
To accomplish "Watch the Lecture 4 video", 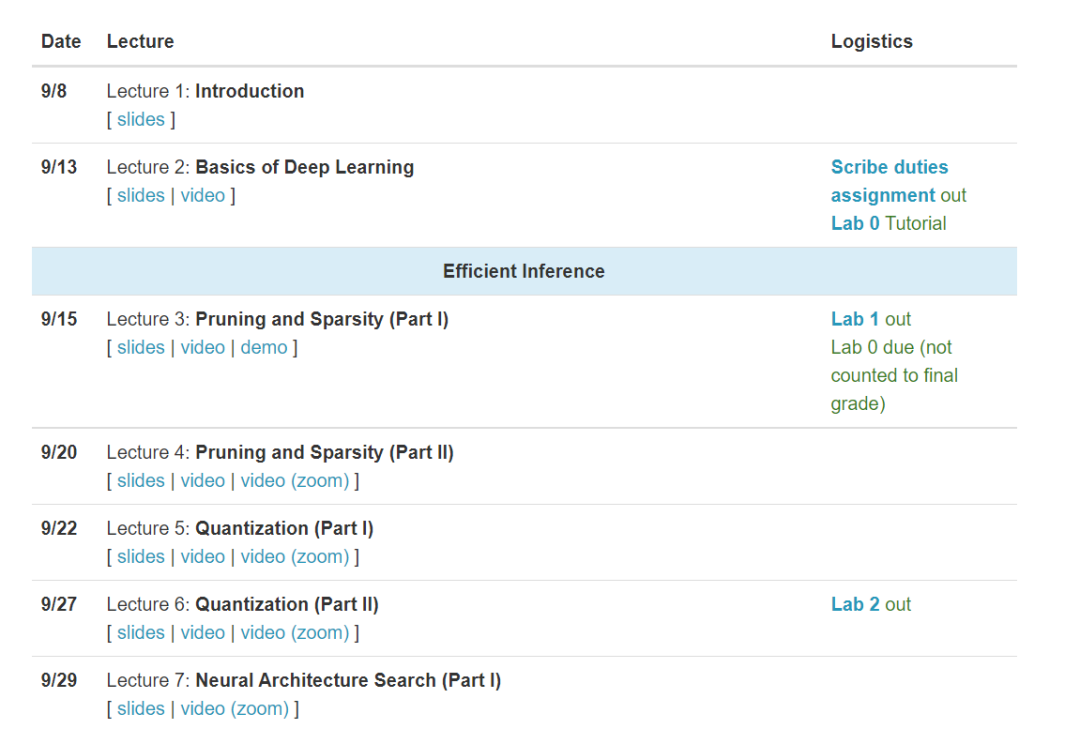I will point(202,480).
